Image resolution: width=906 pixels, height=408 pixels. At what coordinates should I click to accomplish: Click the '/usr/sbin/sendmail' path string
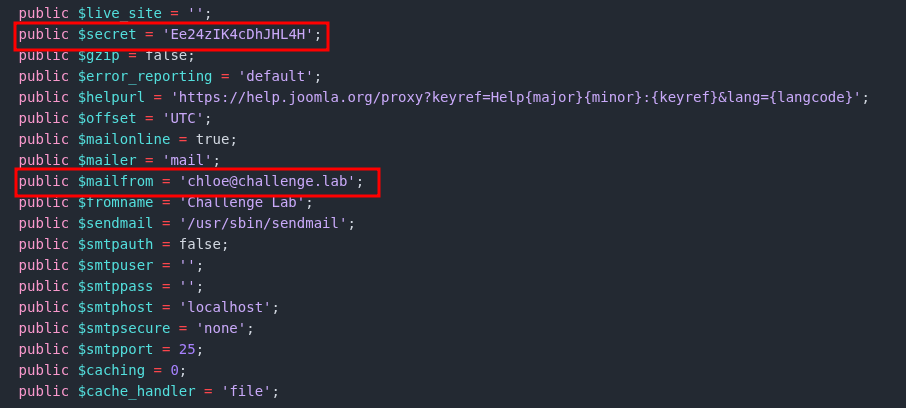[x=267, y=223]
